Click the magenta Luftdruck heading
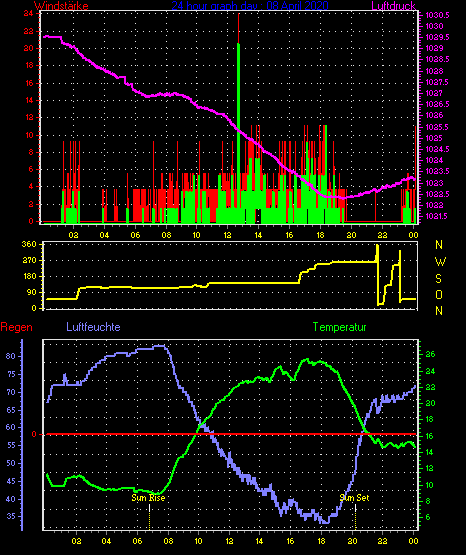Image resolution: width=466 pixels, height=555 pixels. 393,5
